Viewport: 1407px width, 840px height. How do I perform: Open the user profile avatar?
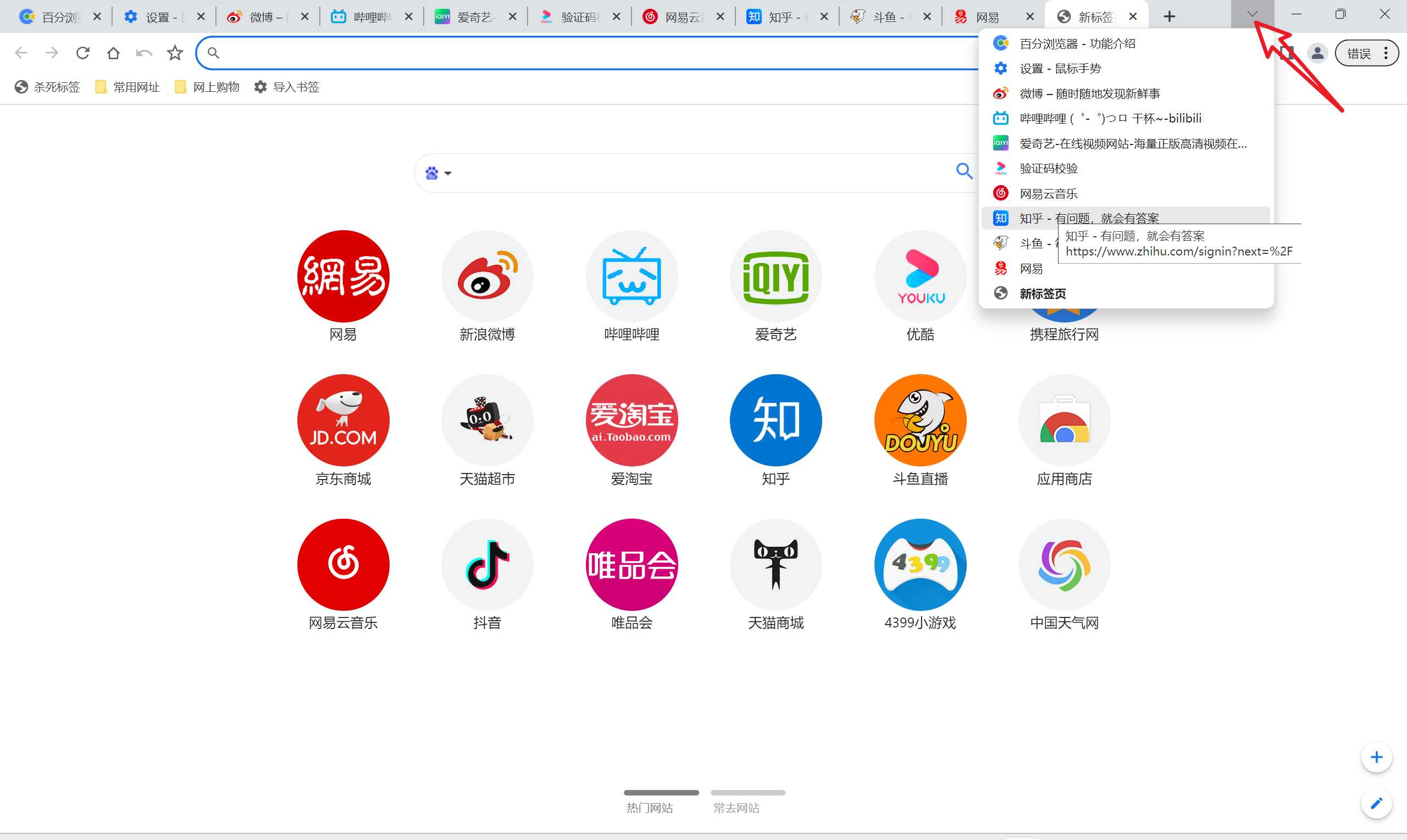point(1317,53)
